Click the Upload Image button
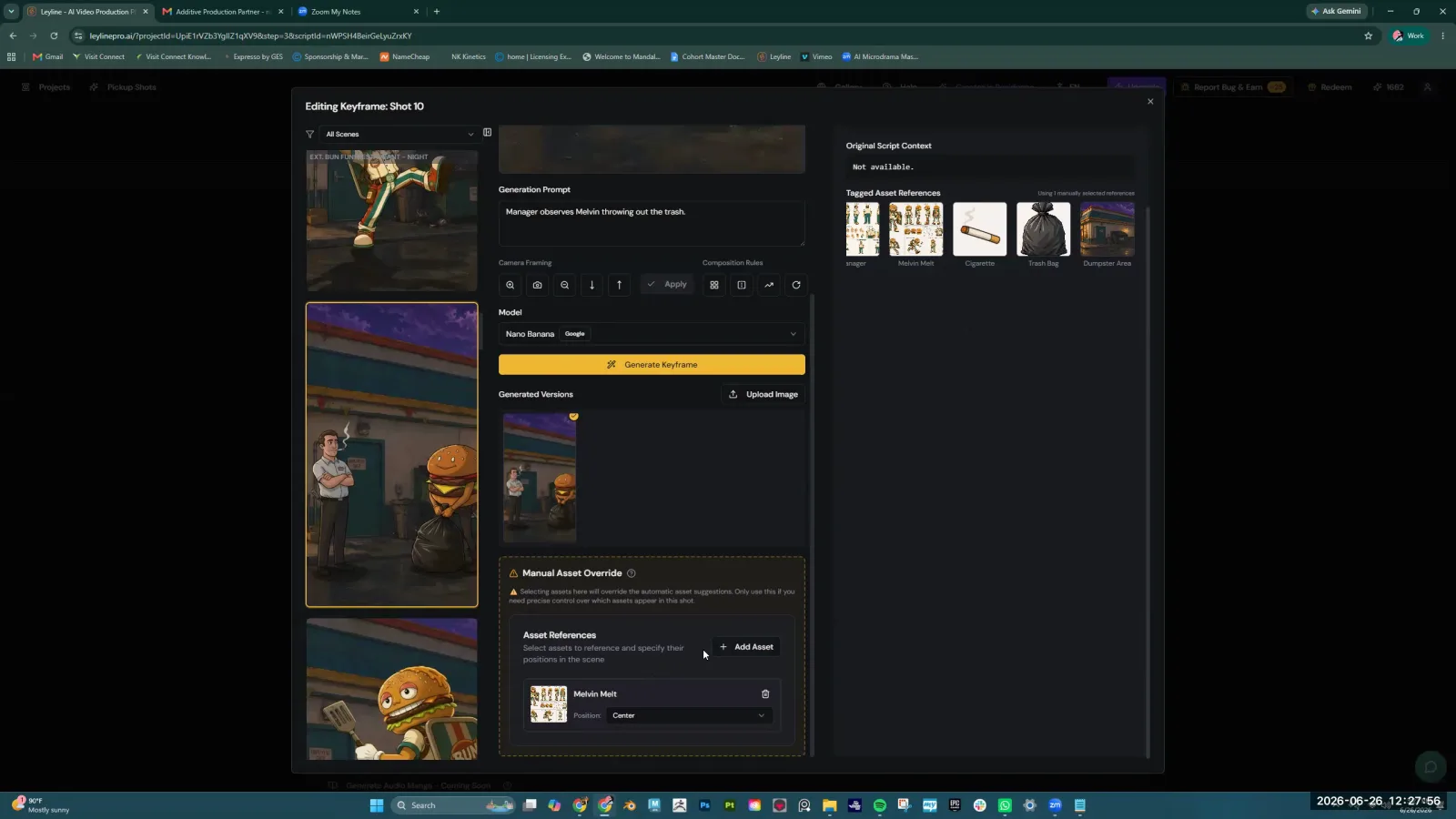Viewport: 1456px width, 819px height. pos(763,394)
